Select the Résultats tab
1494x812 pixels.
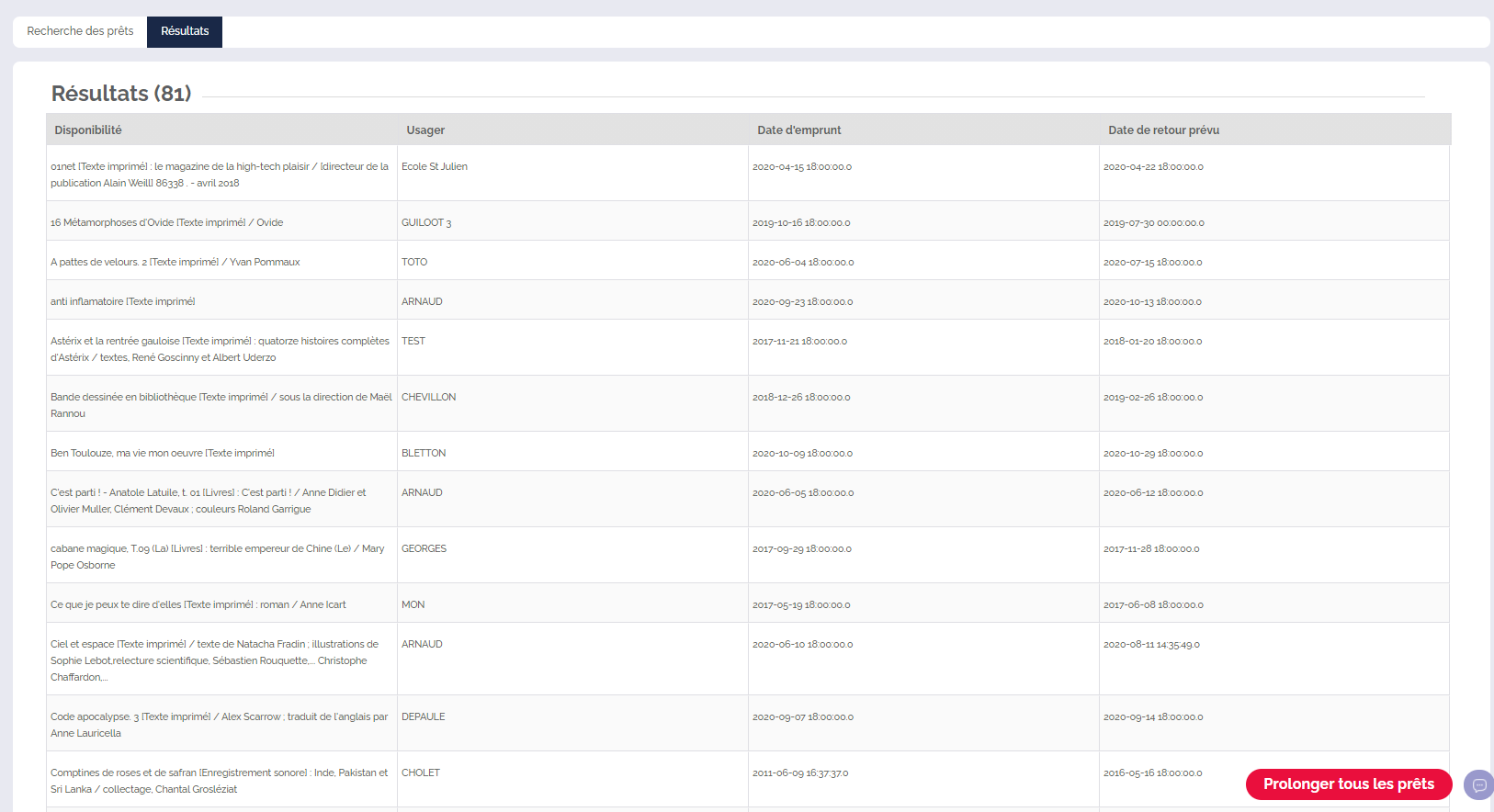[185, 31]
